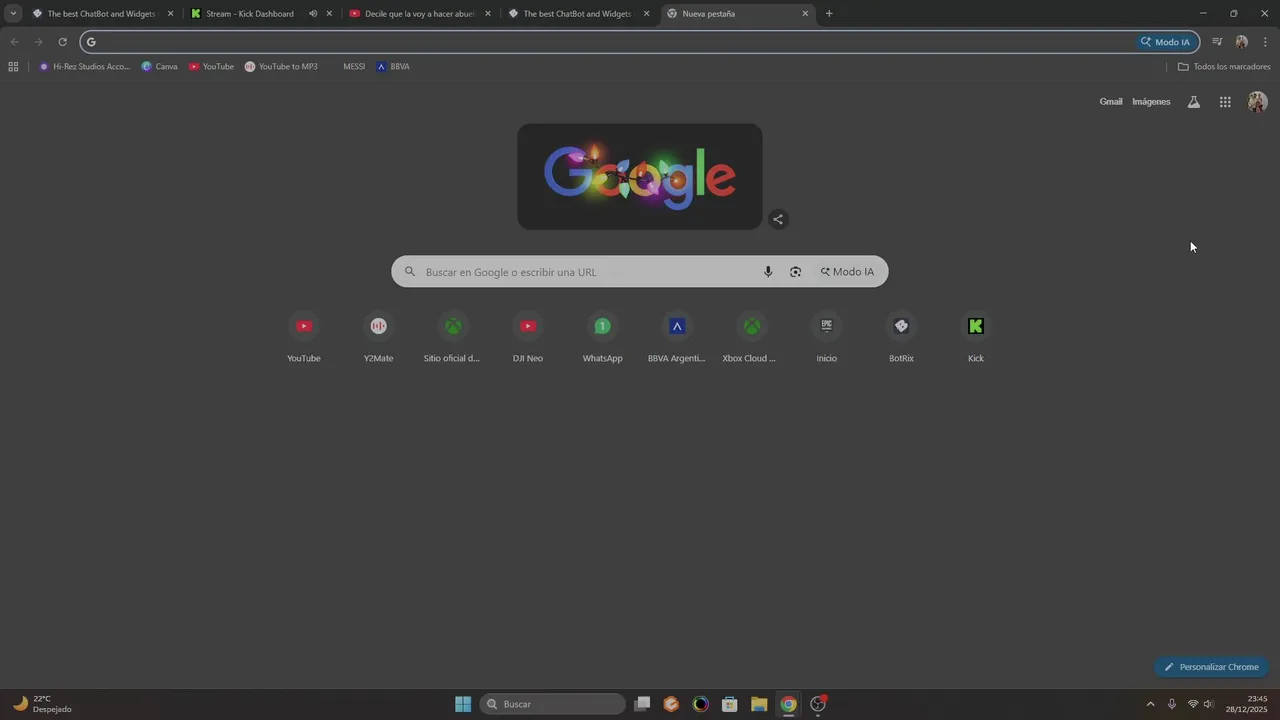Click Personalizar Chrome button
The width and height of the screenshot is (1280, 720).
(1211, 667)
